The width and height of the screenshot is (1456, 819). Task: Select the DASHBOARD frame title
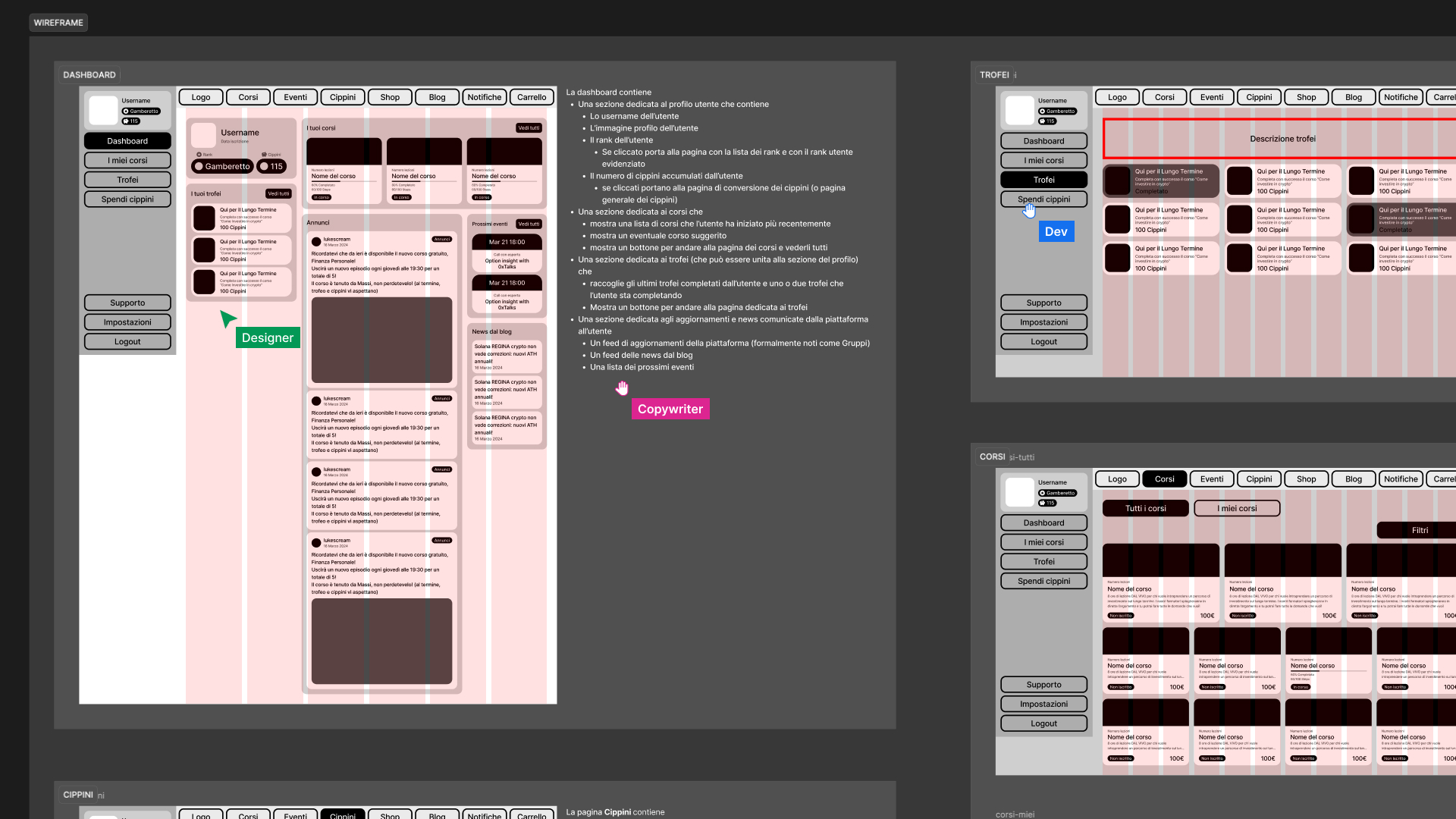point(89,75)
